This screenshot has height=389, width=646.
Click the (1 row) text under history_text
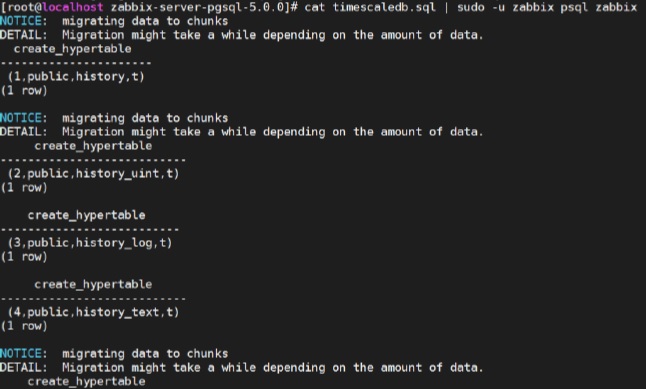(24, 326)
